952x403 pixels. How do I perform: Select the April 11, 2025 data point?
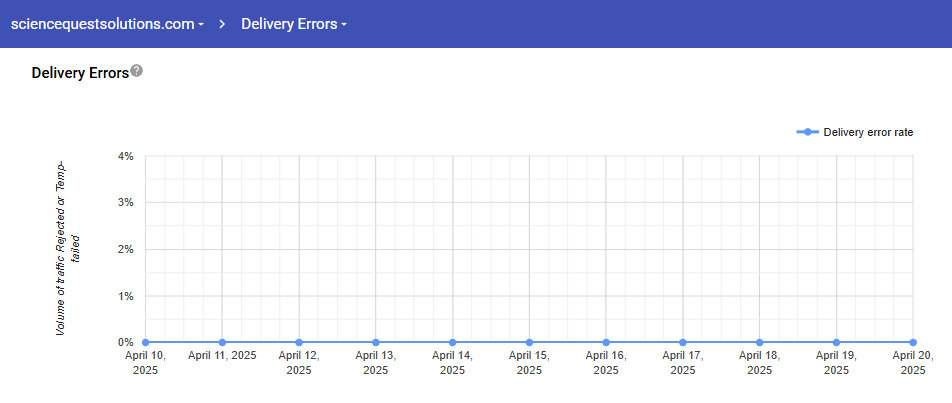click(222, 342)
